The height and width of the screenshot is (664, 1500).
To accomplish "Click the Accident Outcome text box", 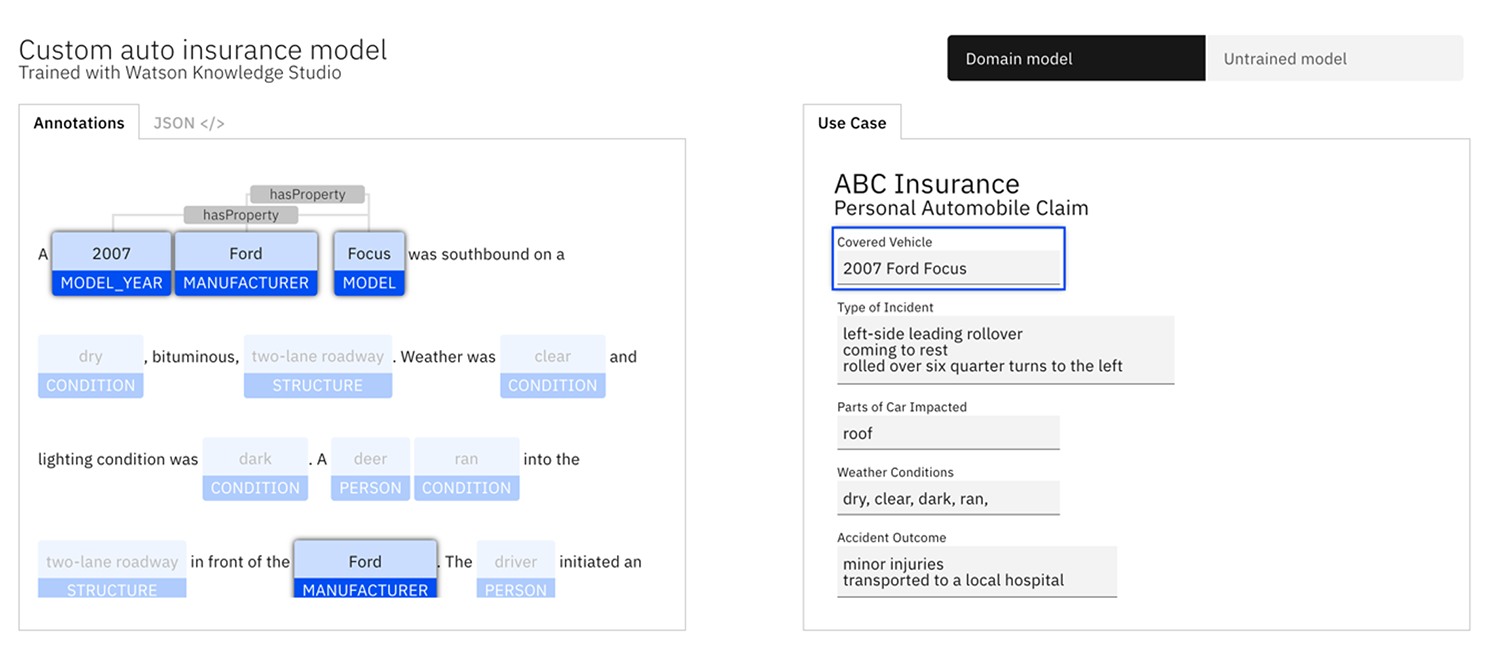I will [x=976, y=571].
